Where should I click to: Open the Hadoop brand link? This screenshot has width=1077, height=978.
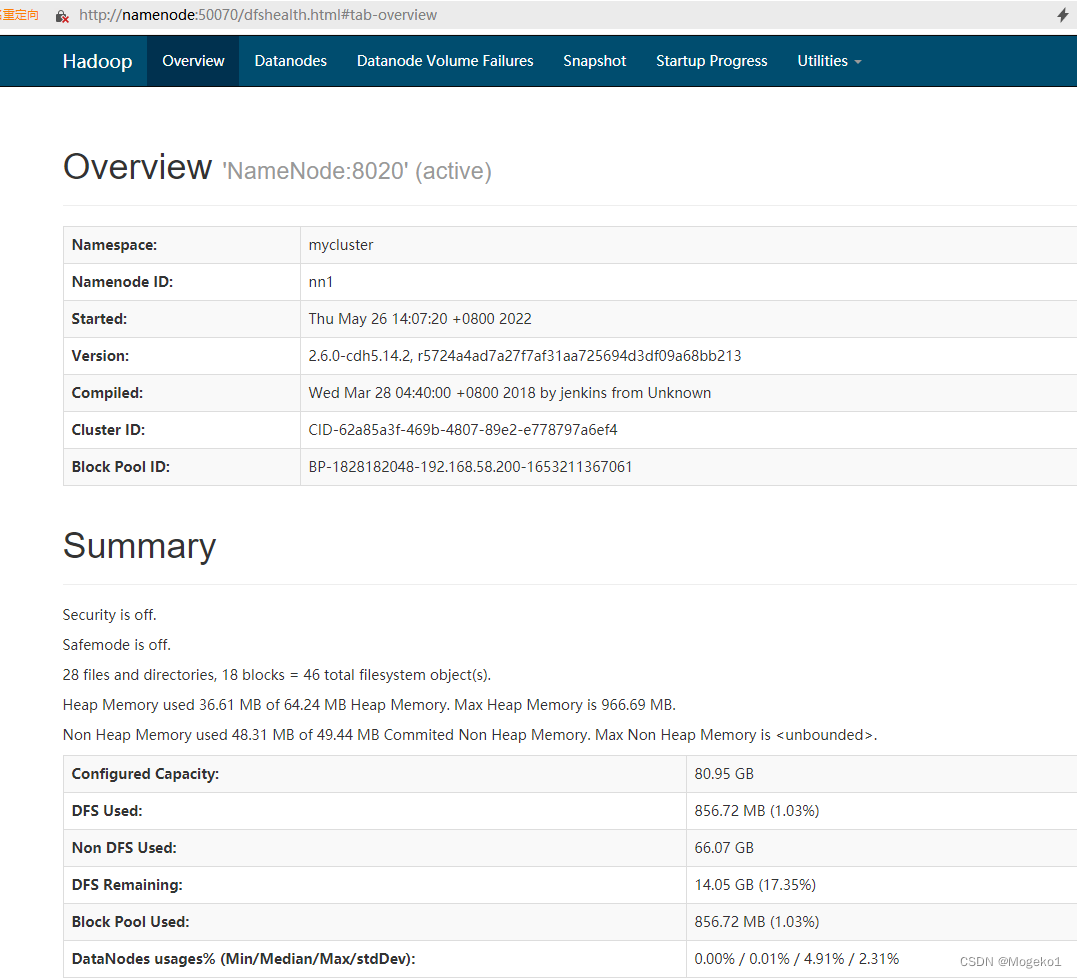point(98,61)
